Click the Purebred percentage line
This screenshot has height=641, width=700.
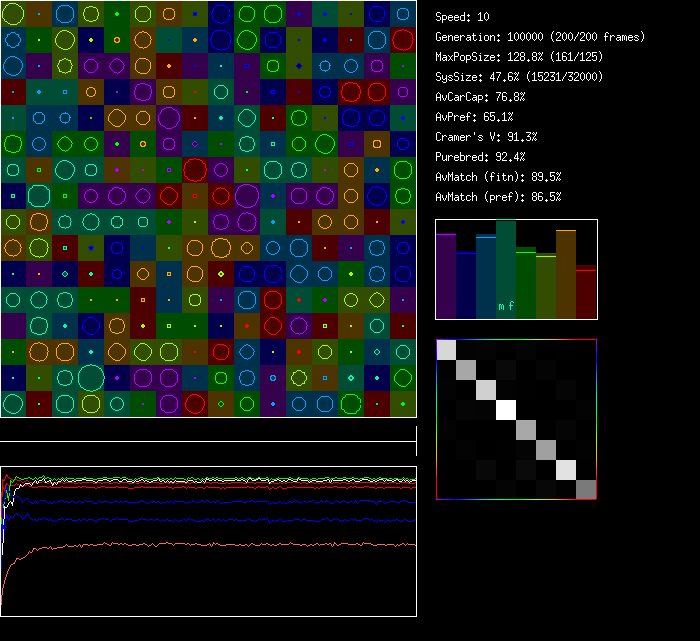(483, 157)
